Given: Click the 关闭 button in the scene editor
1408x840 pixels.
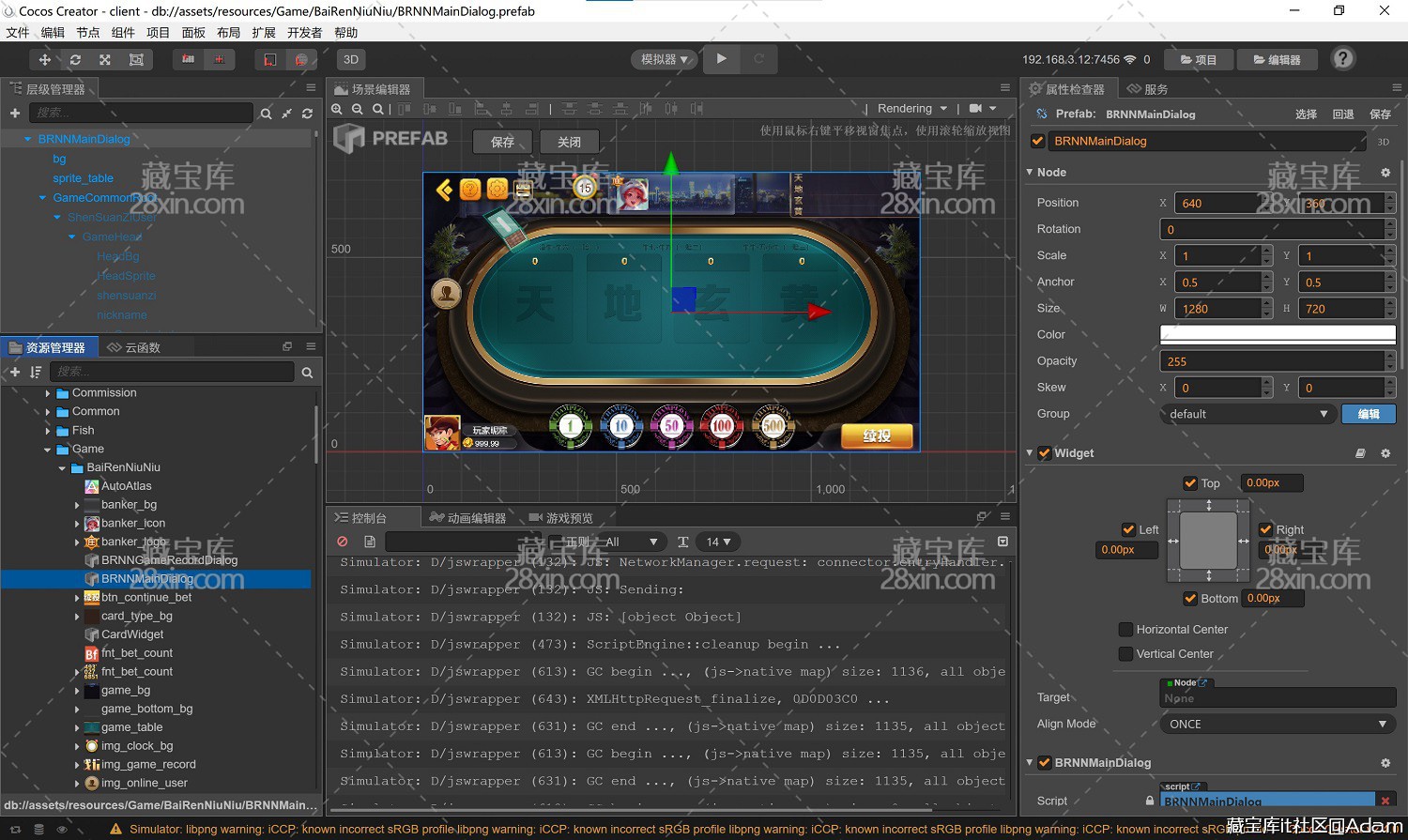Looking at the screenshot, I should [569, 142].
